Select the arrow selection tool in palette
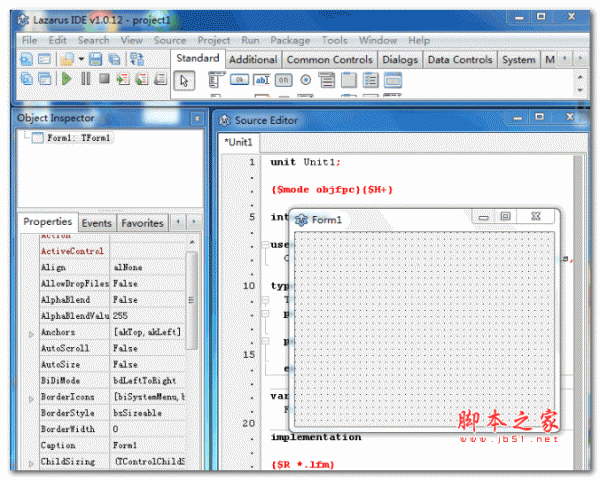Viewport: 600px width, 480px height. pyautogui.click(x=184, y=81)
